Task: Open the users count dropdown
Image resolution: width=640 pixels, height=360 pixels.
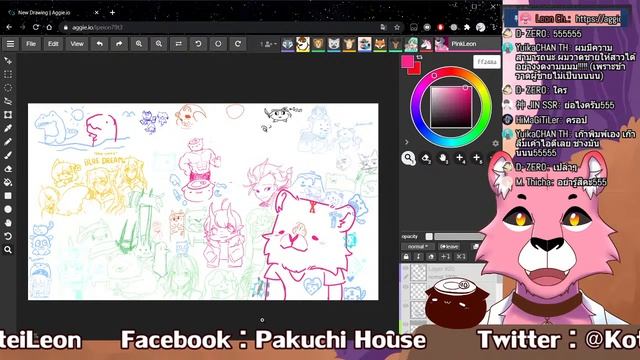Action: pyautogui.click(x=268, y=44)
